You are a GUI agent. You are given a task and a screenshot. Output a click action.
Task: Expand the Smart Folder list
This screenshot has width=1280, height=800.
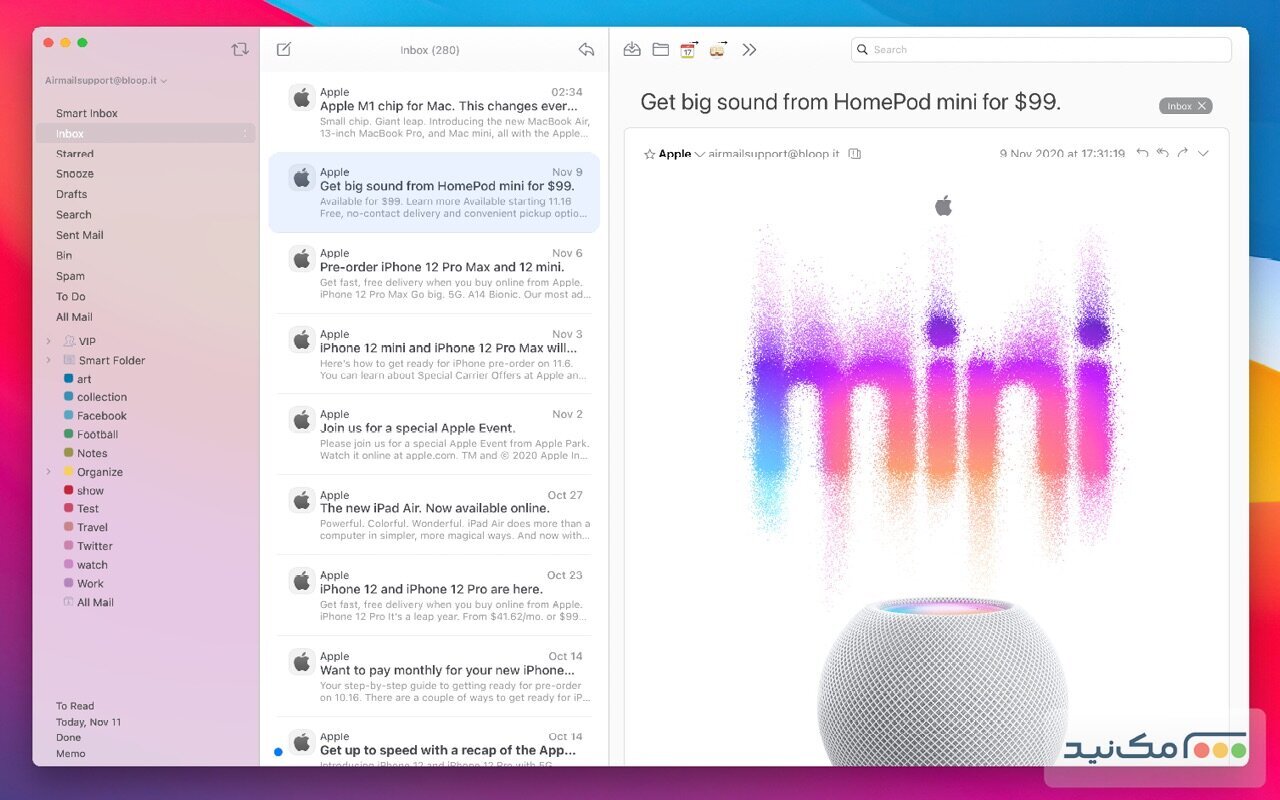click(x=48, y=360)
